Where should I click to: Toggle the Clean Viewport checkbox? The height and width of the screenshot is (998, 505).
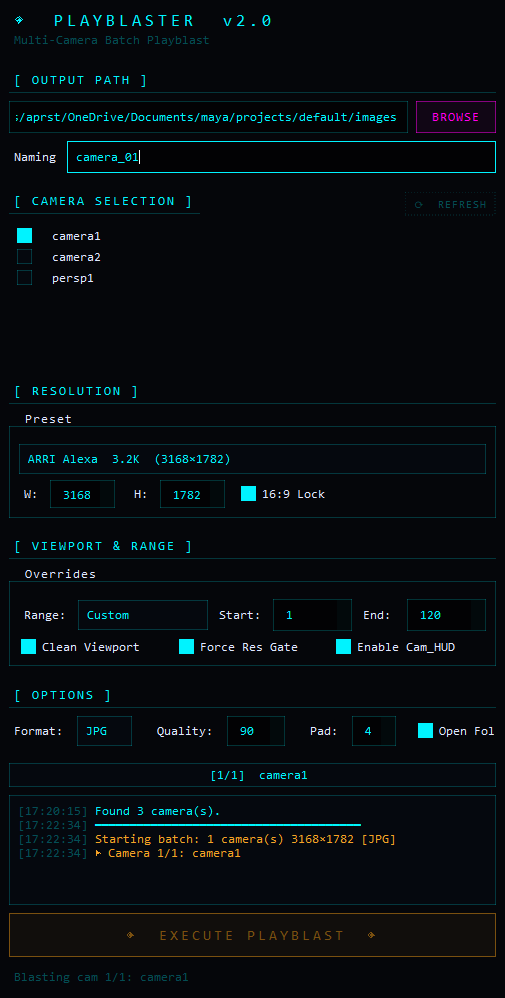[28, 647]
